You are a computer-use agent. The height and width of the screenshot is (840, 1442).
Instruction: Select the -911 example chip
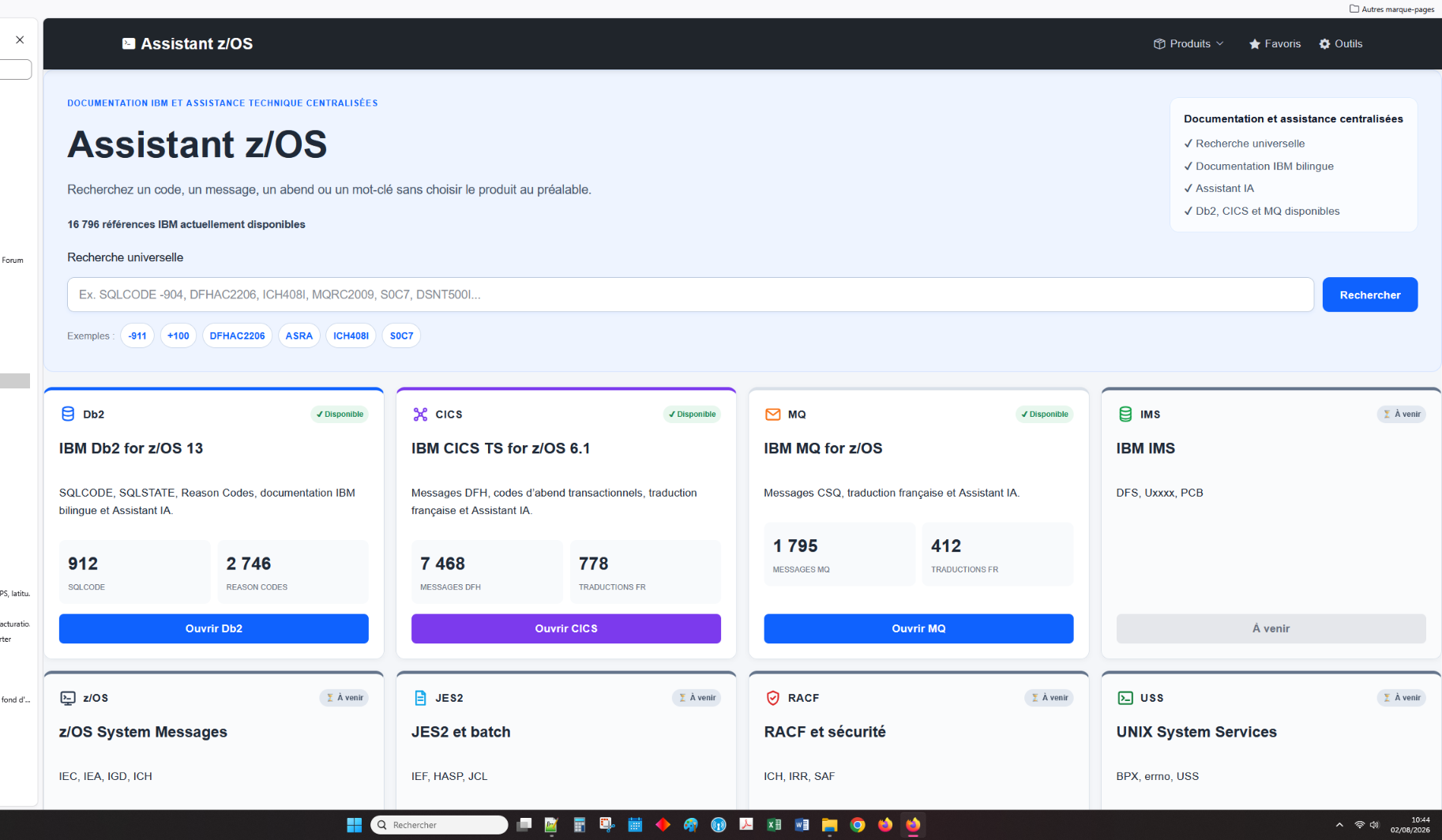click(x=137, y=336)
